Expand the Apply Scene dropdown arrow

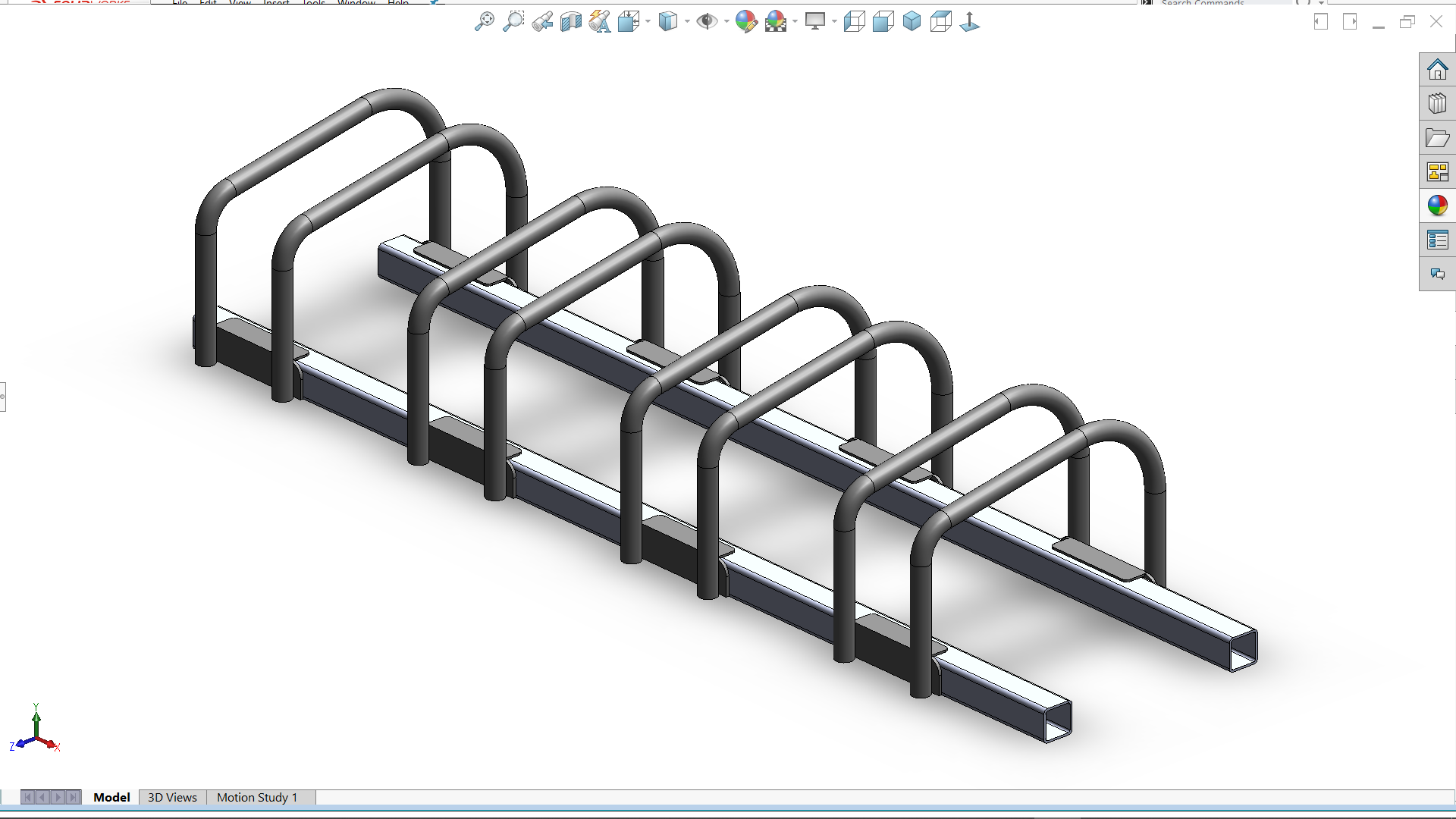(795, 22)
